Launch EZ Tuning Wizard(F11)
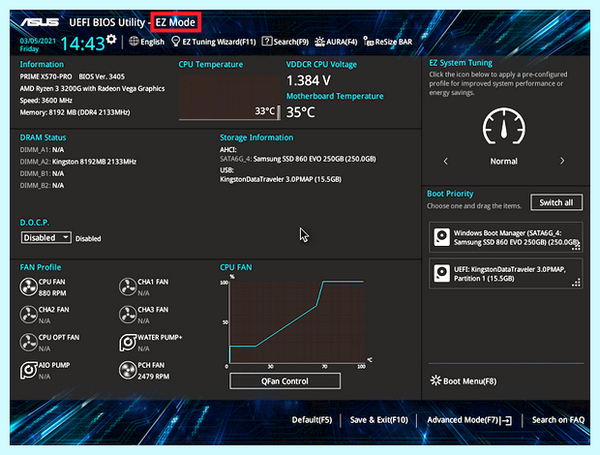Viewport: 600px width, 455px height. (x=214, y=41)
